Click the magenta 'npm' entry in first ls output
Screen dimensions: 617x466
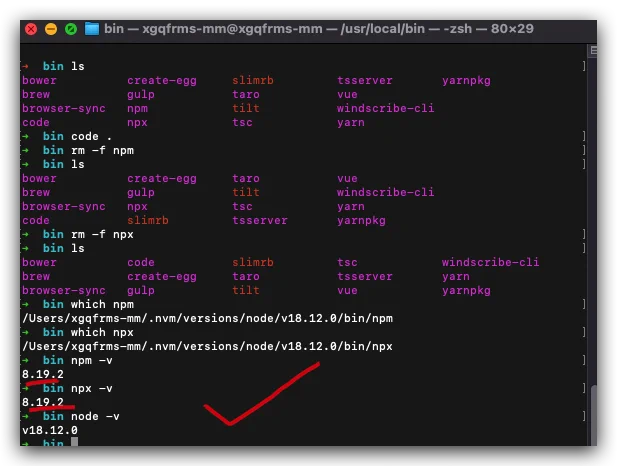[137, 109]
